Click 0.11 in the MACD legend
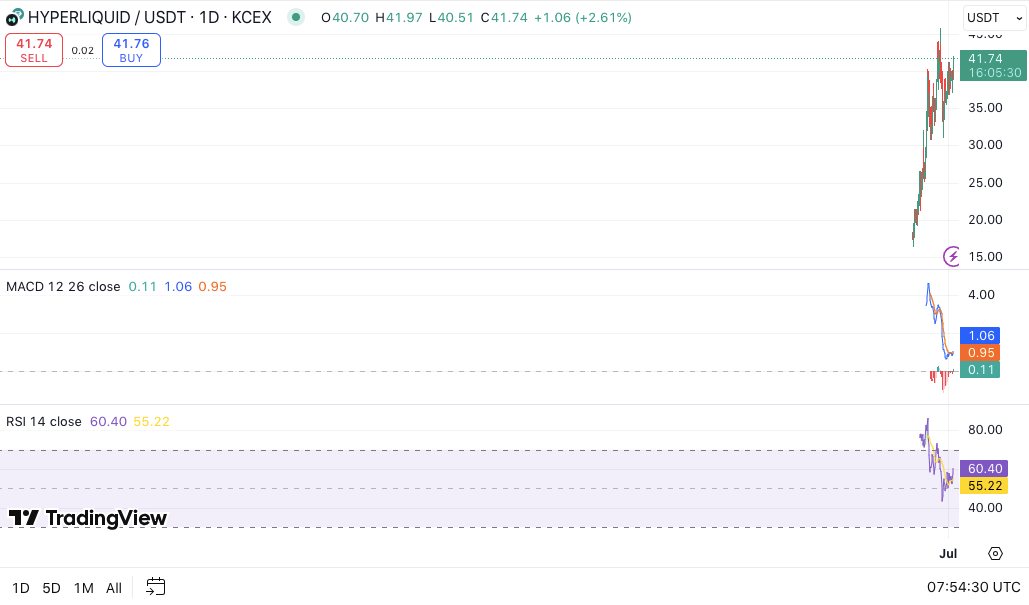The height and width of the screenshot is (605, 1029). [142, 287]
